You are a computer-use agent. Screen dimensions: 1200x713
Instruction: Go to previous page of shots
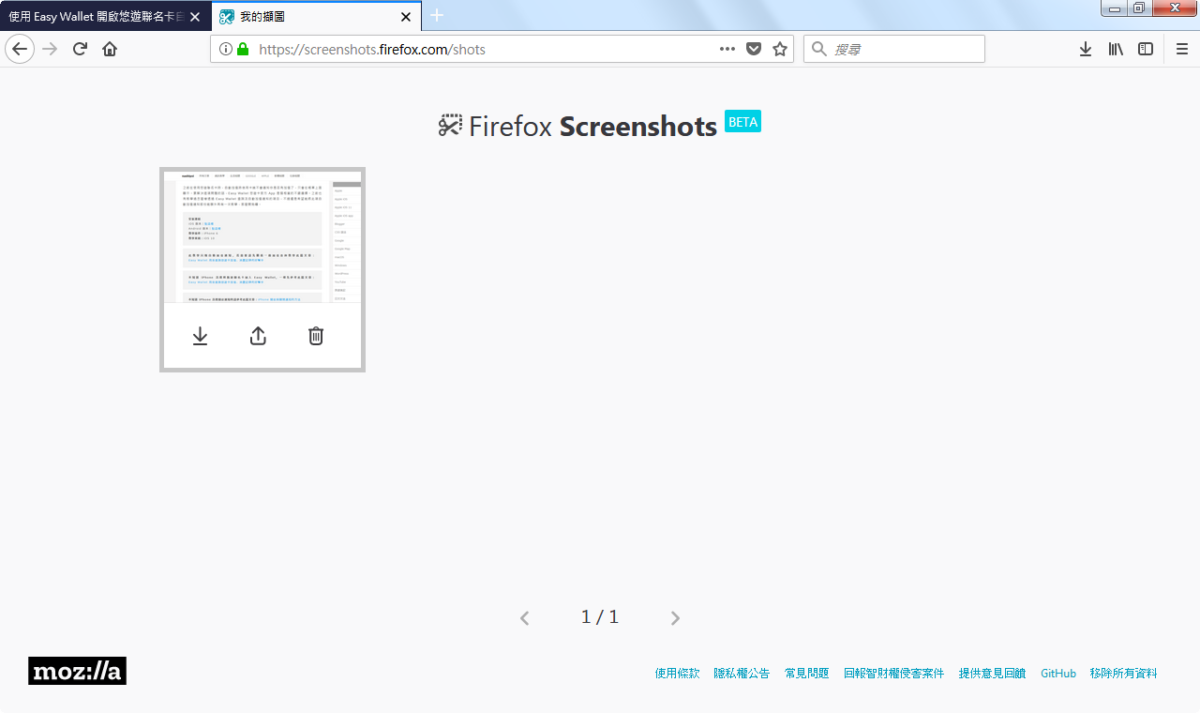(524, 618)
